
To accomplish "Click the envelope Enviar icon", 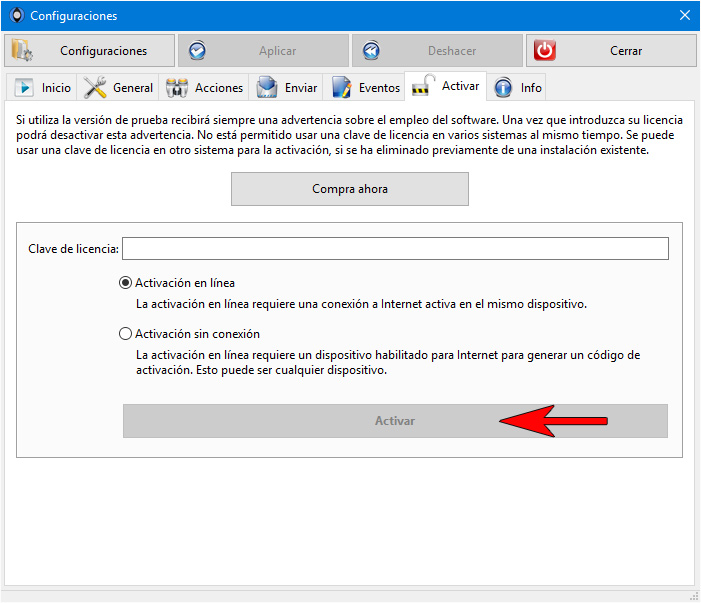I will [267, 87].
